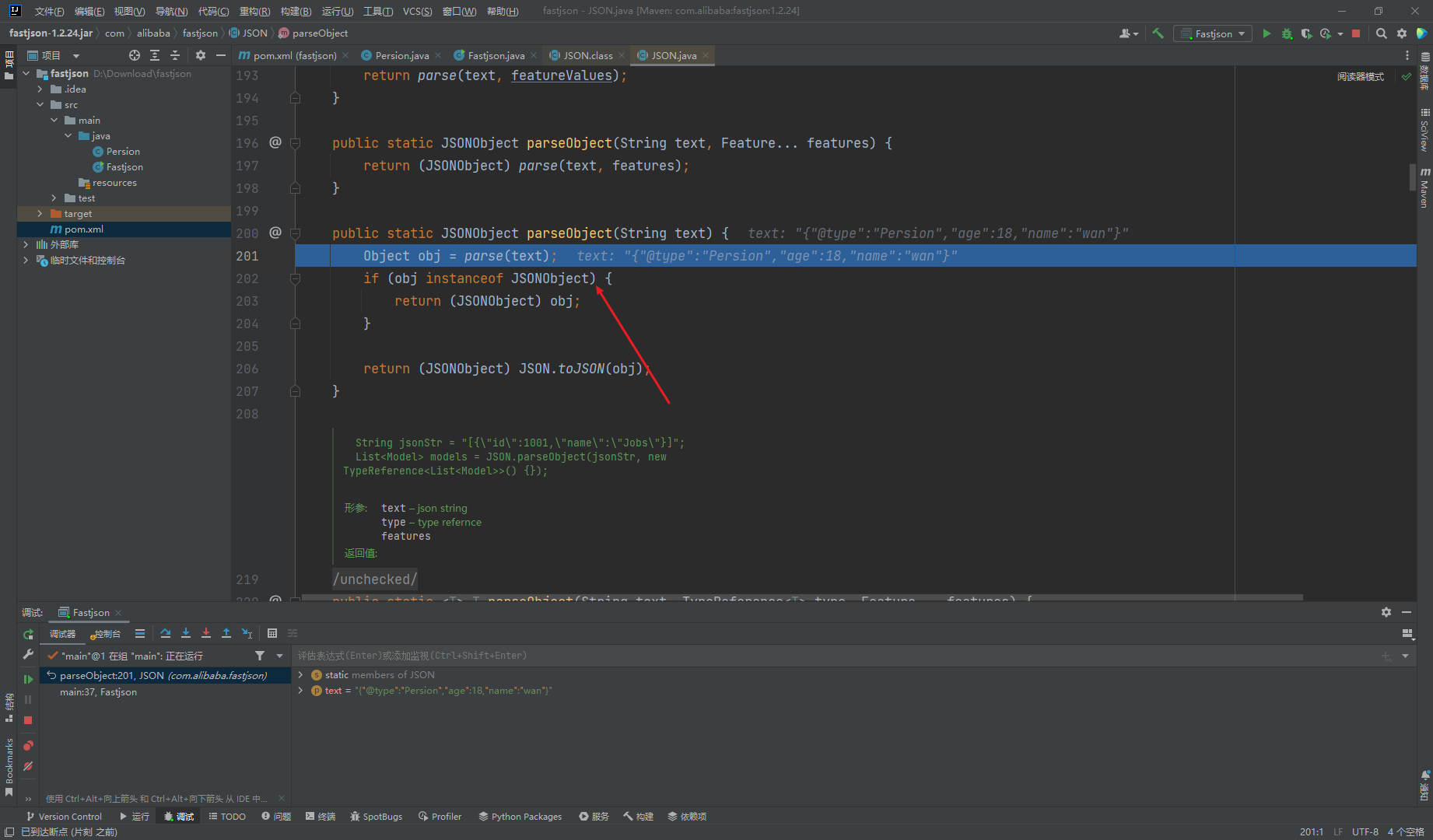This screenshot has height=840, width=1433.
Task: Expand the target folder
Action: [x=40, y=214]
